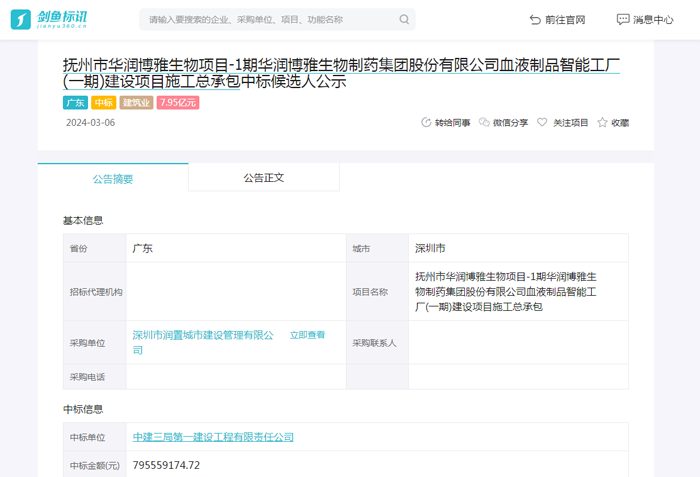This screenshot has width=700, height=477.
Task: Click the 微信分享 WeChat icon
Action: click(x=484, y=122)
